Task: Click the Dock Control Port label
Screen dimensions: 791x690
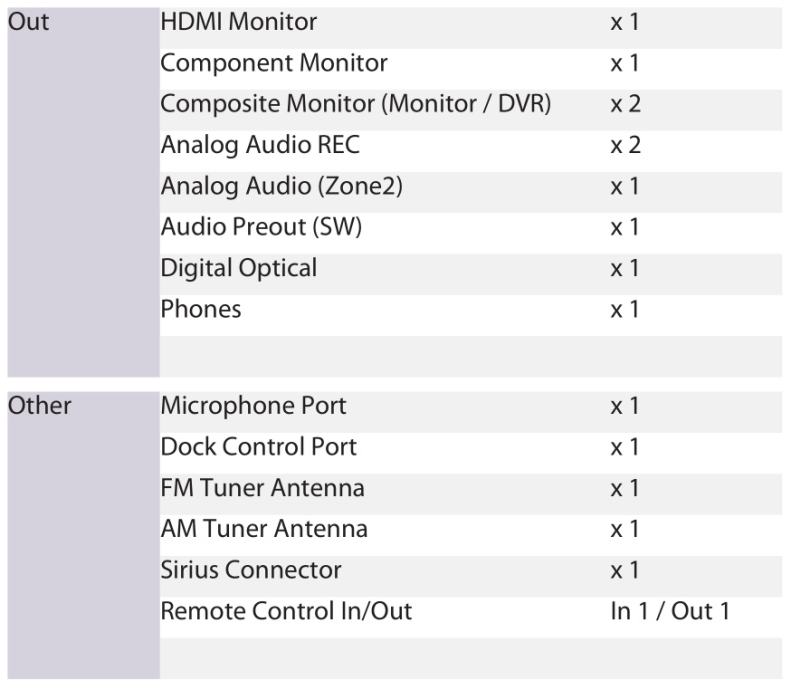Action: pyautogui.click(x=258, y=447)
